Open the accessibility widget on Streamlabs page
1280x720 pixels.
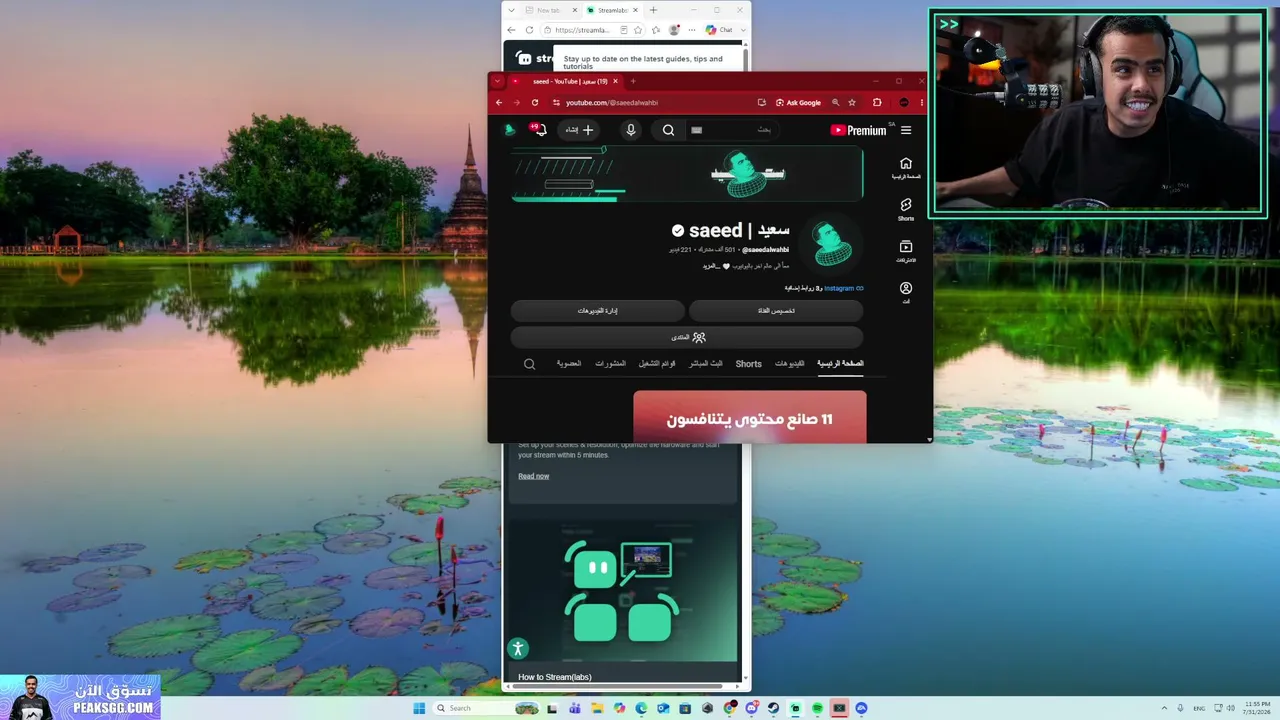click(518, 648)
